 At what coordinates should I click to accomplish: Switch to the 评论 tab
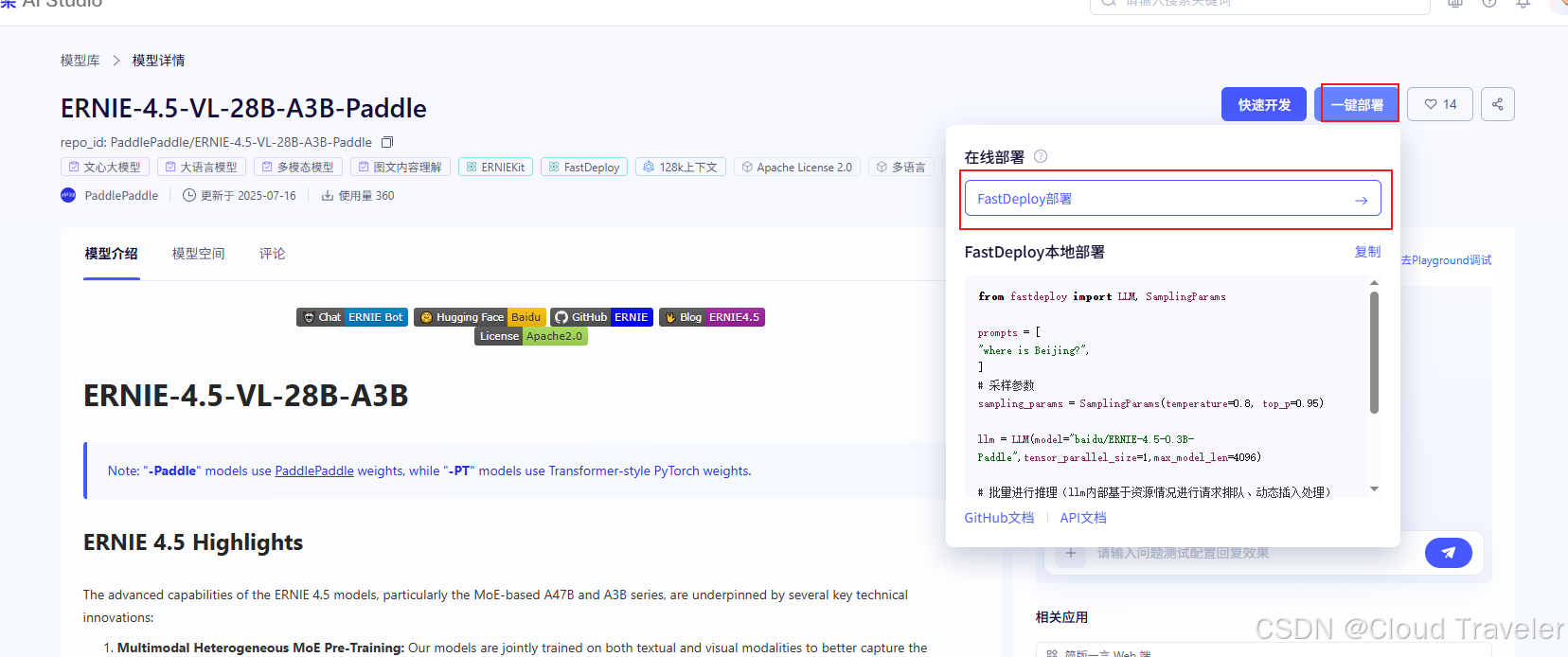(x=273, y=254)
